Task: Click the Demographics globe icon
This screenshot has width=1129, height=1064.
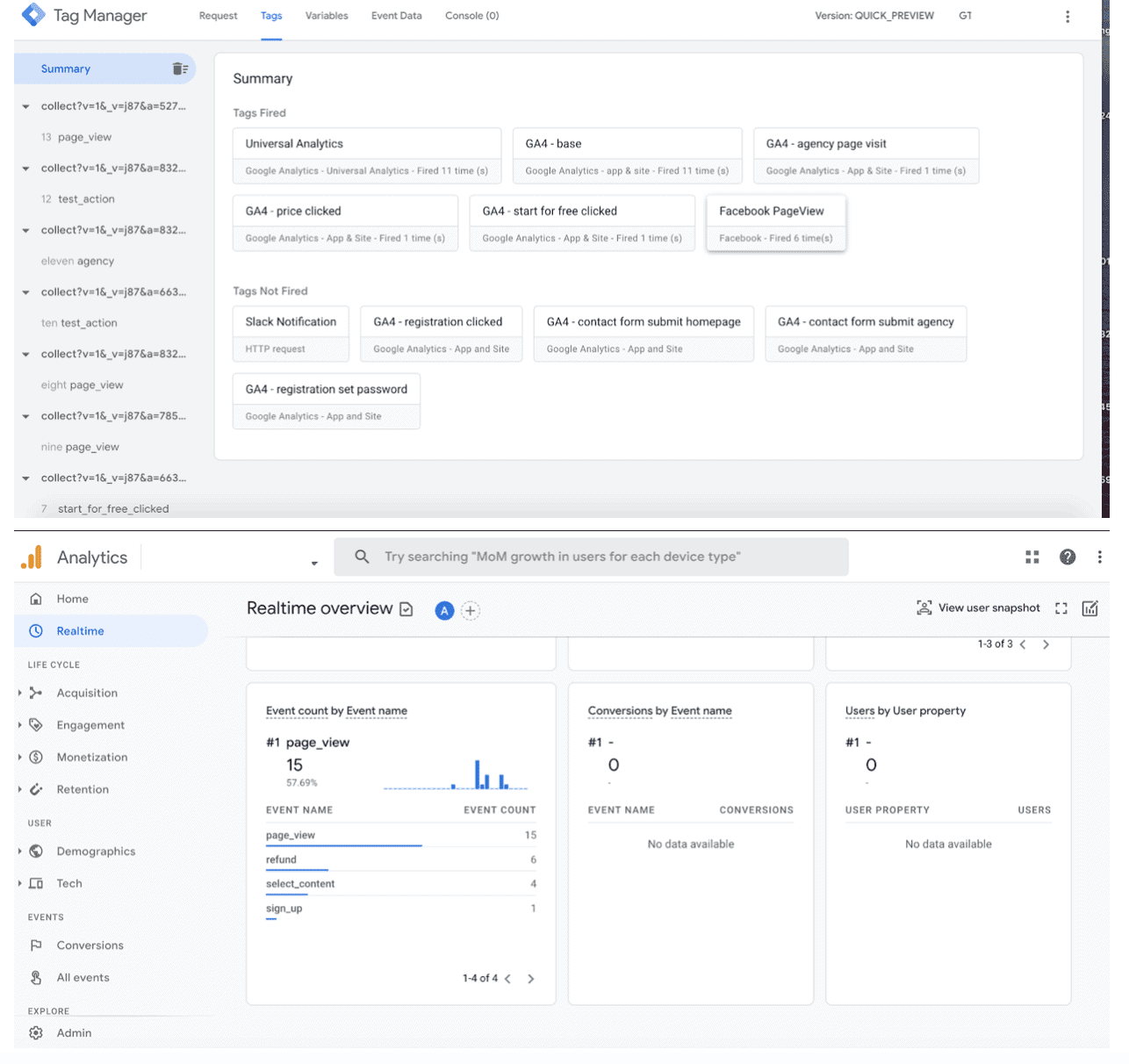Action: point(36,852)
